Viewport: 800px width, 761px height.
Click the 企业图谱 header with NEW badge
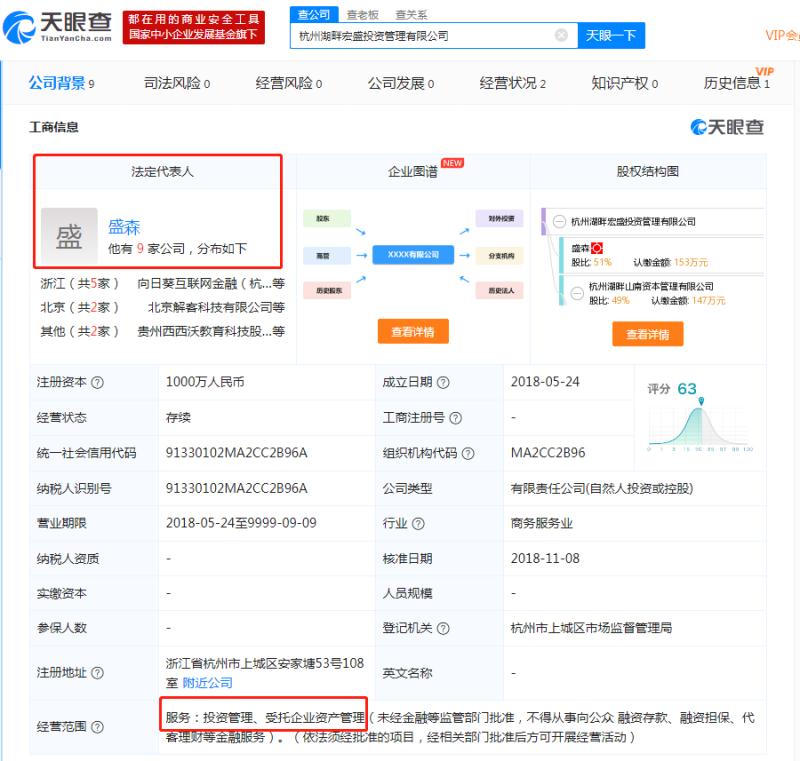[413, 171]
